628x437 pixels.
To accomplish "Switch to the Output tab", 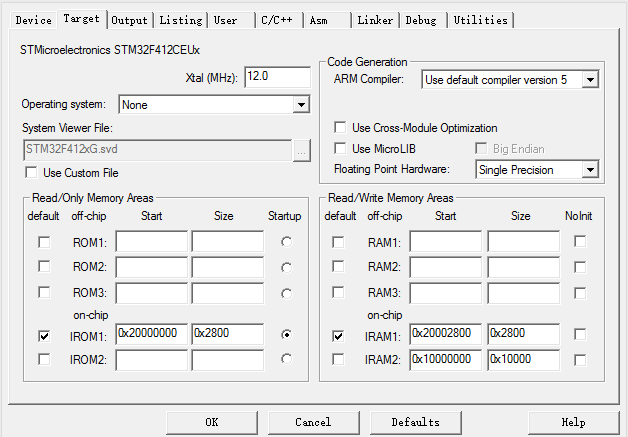I will [129, 20].
